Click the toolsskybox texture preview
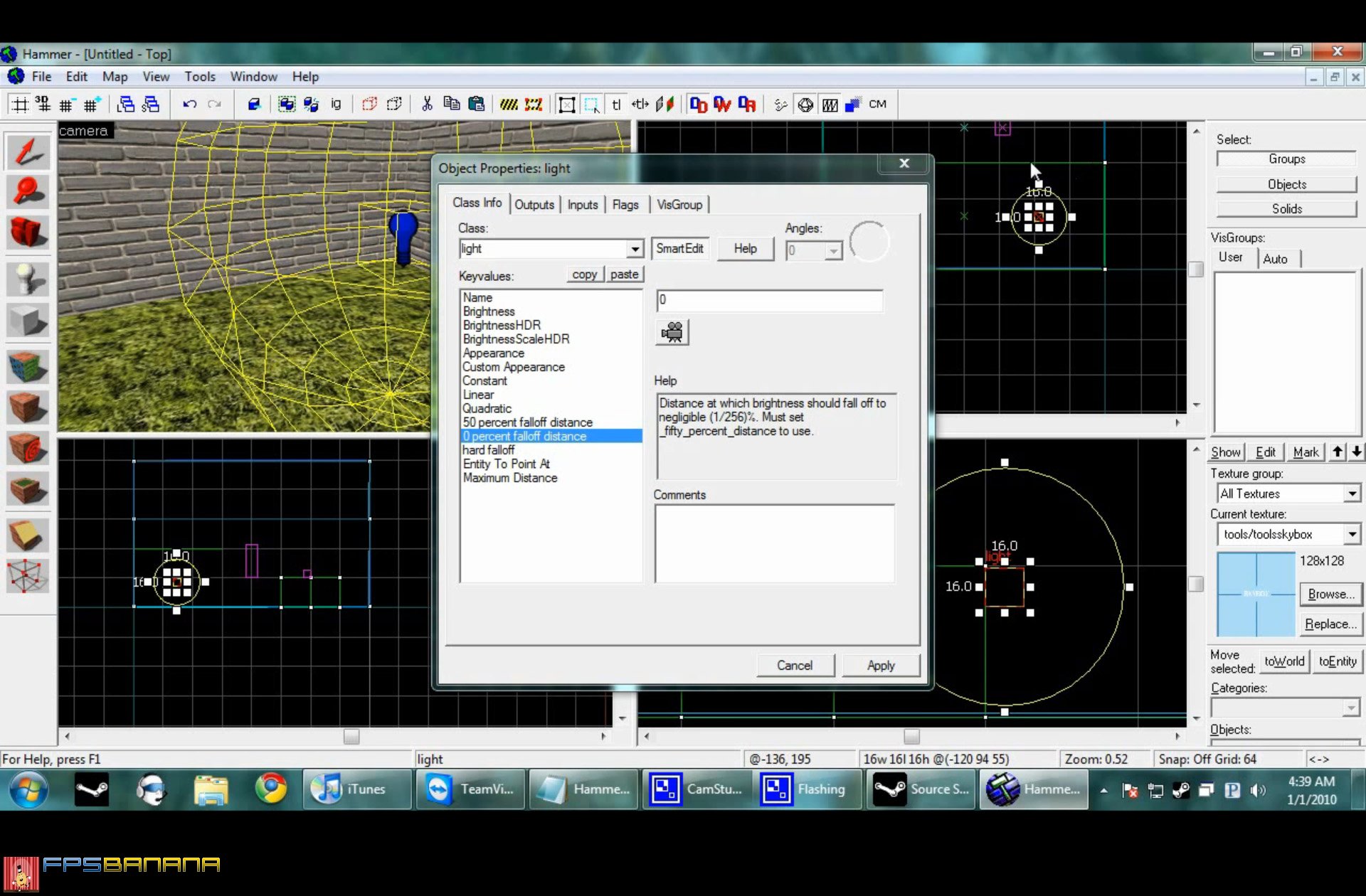 coord(1256,594)
